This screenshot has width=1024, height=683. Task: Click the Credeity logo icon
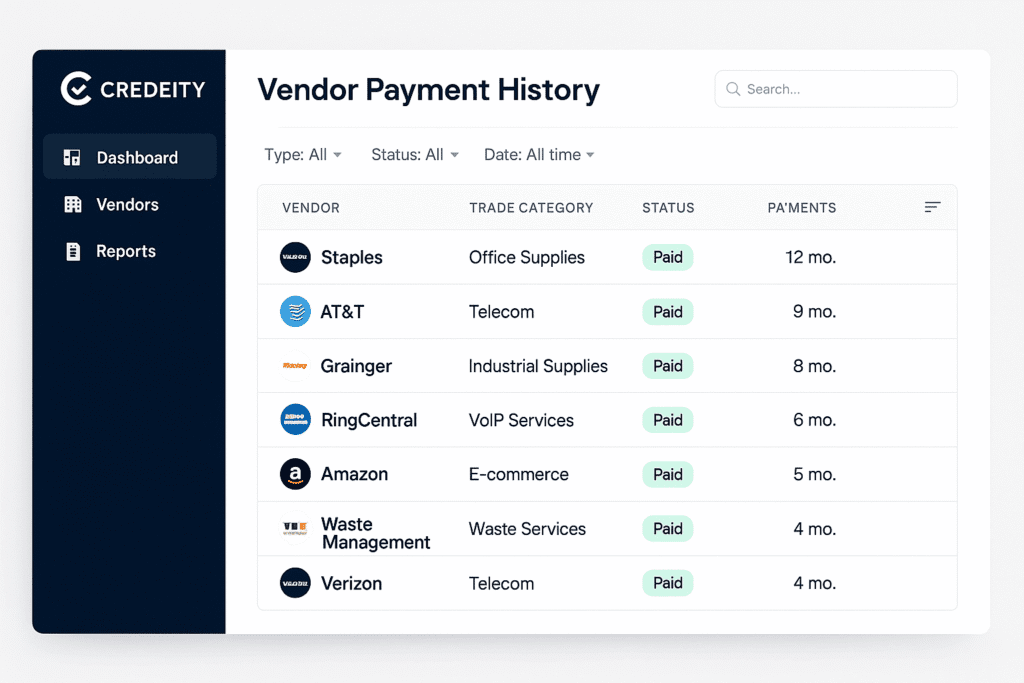[76, 89]
